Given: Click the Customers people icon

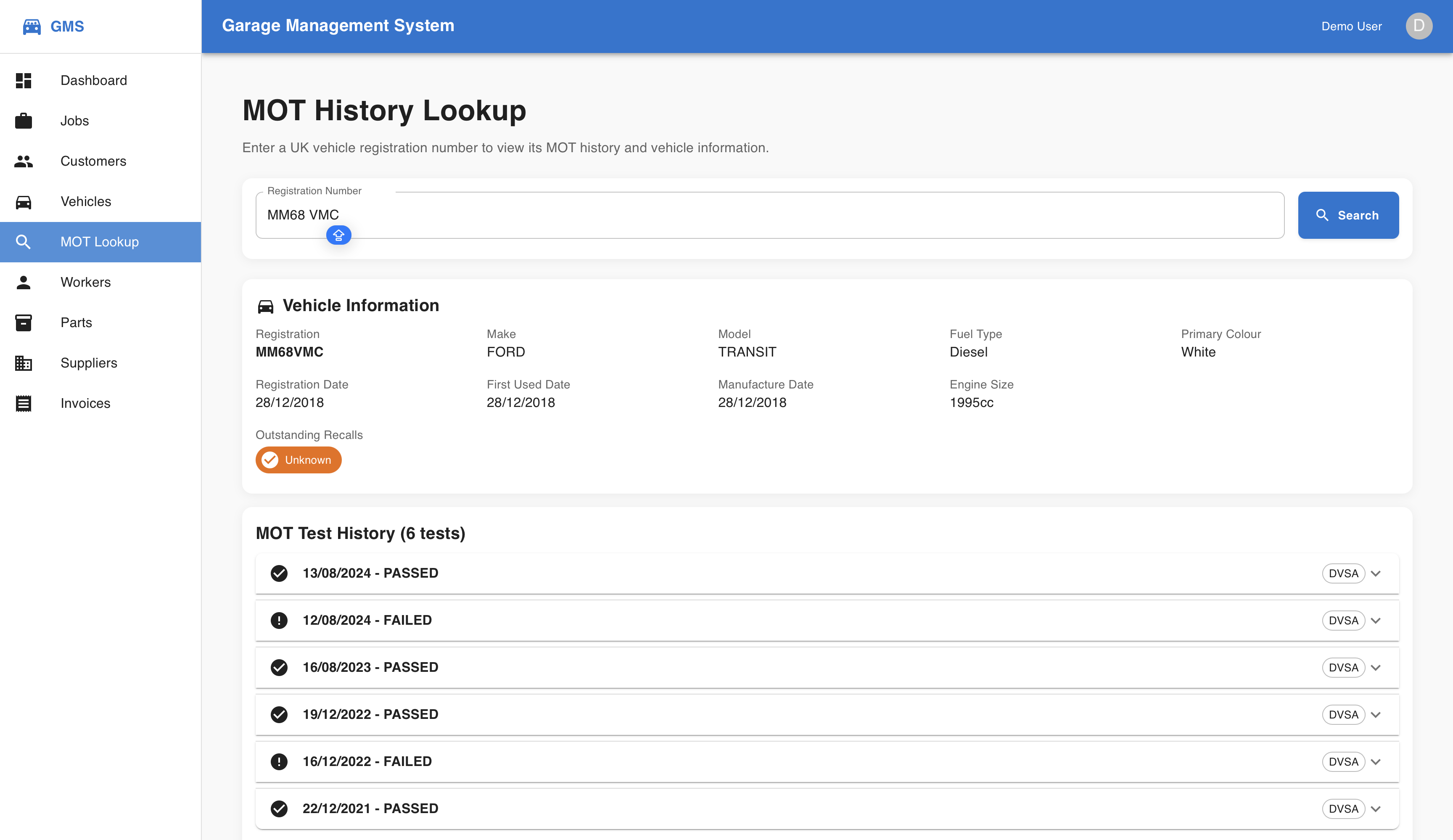Looking at the screenshot, I should [24, 161].
